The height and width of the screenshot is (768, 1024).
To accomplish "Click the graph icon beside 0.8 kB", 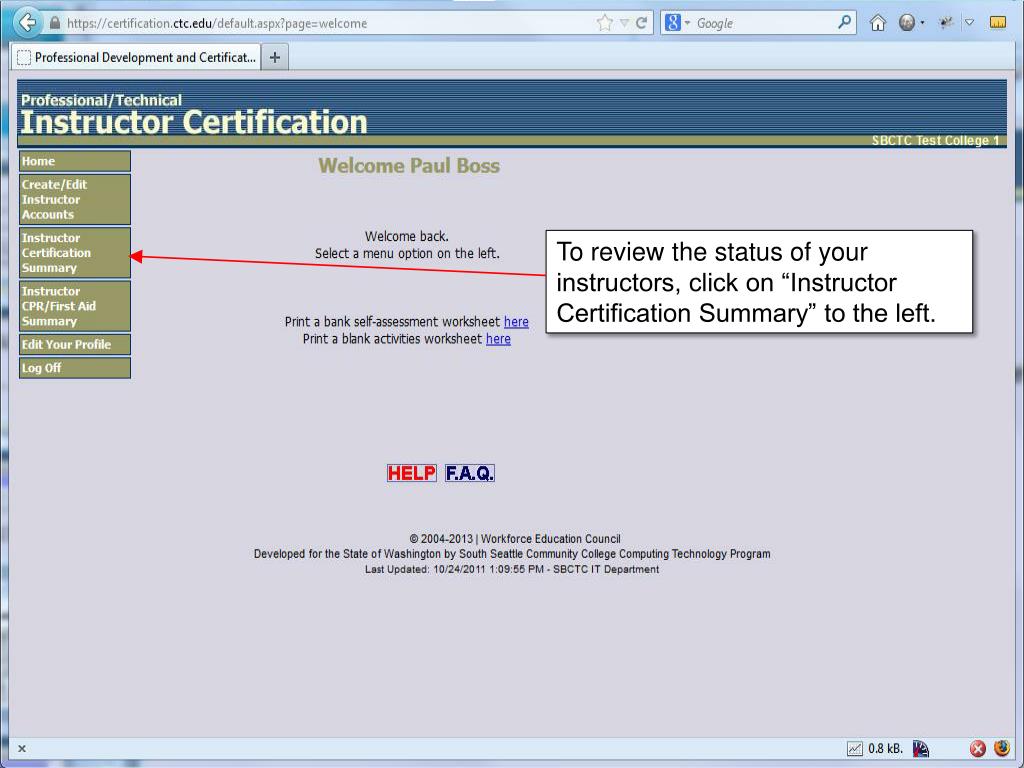I will click(x=854, y=748).
